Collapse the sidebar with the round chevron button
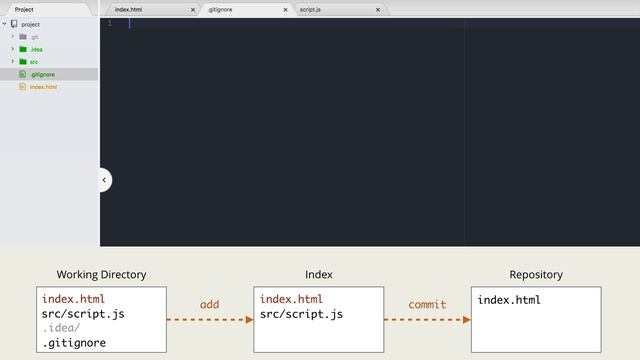 tap(104, 180)
